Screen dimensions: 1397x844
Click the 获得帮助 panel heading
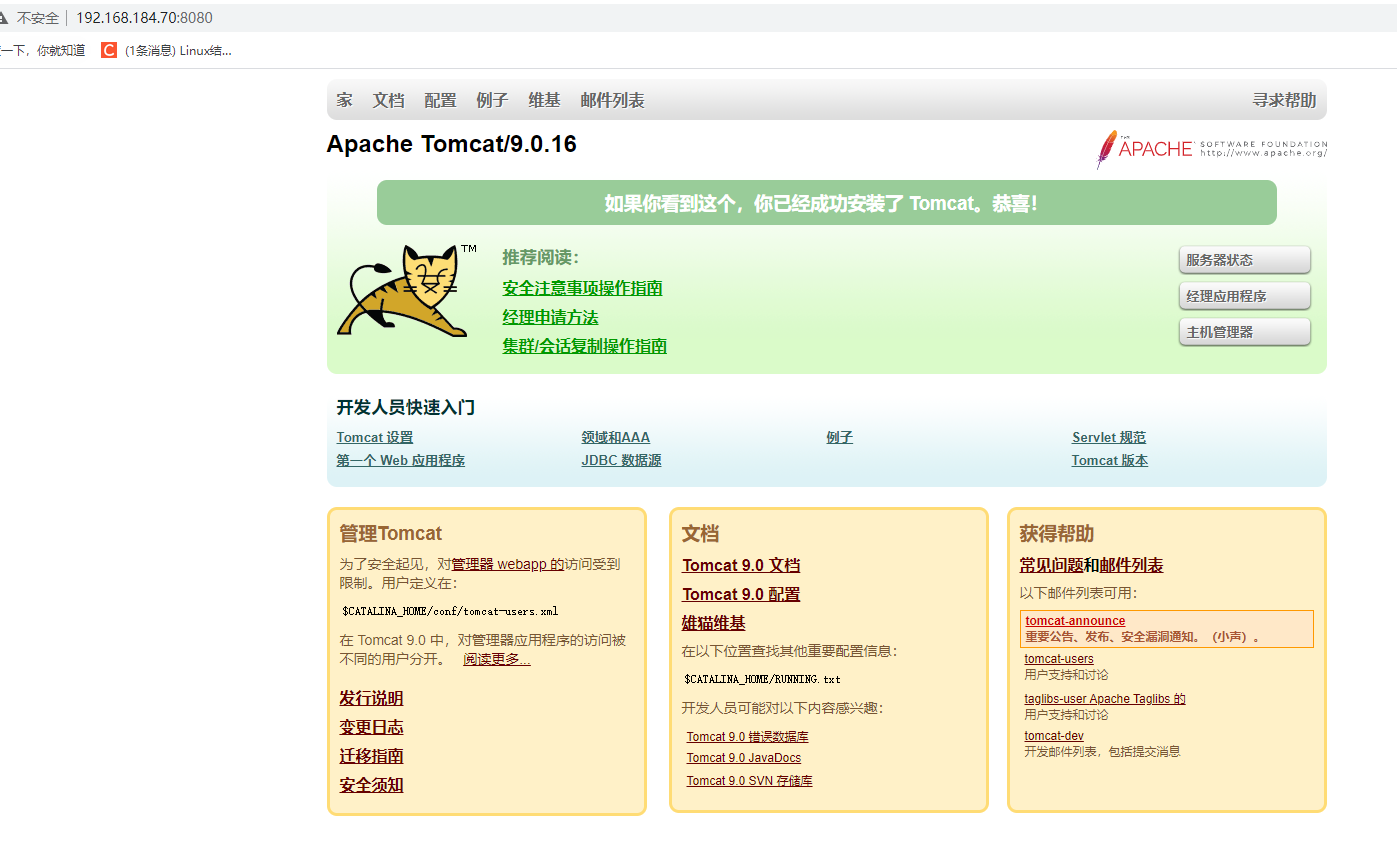tap(1056, 533)
